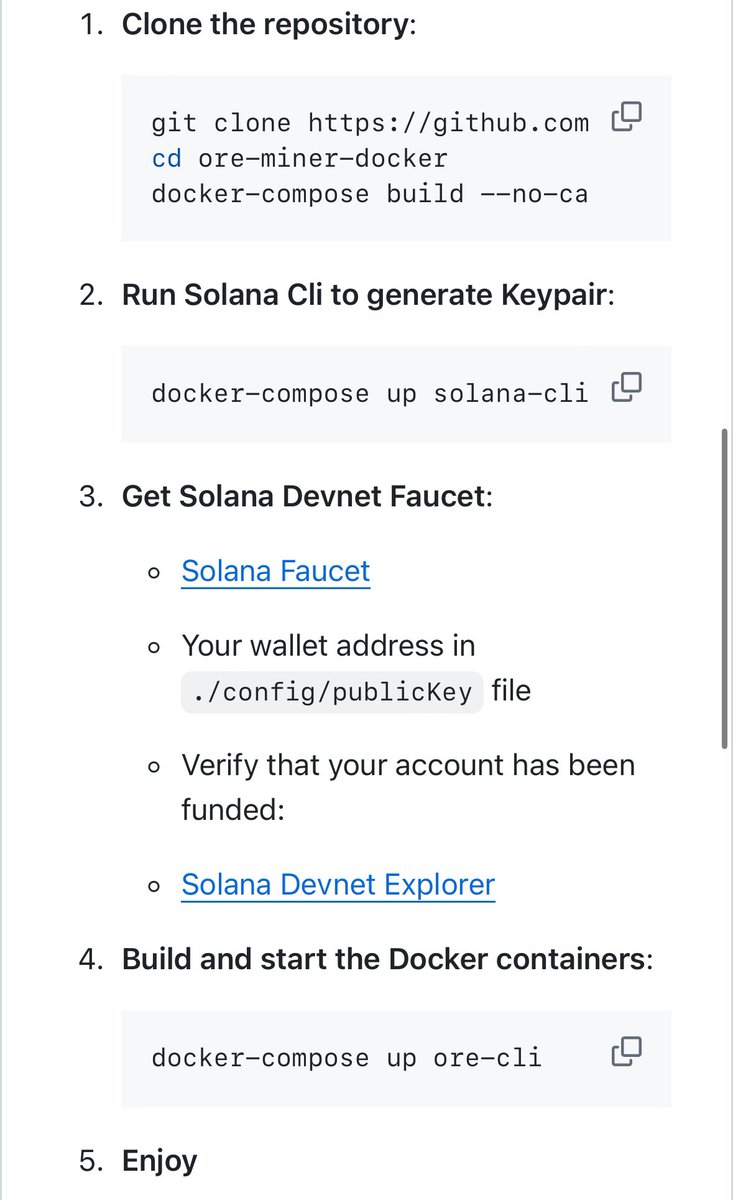Screen dimensions: 733x1200
Task: Open the Solana Faucet link
Action: point(275,571)
